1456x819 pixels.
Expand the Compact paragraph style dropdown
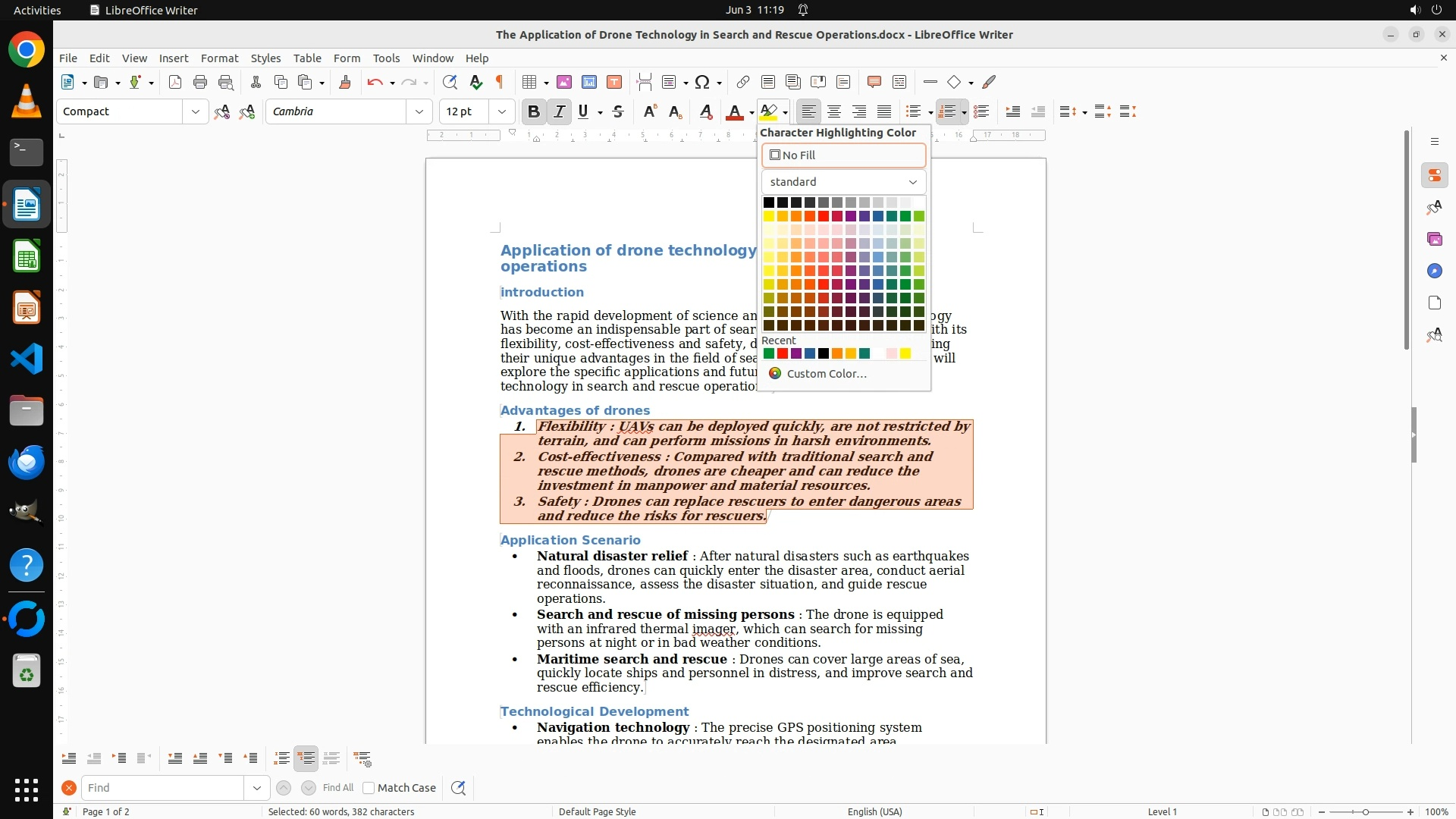click(196, 111)
